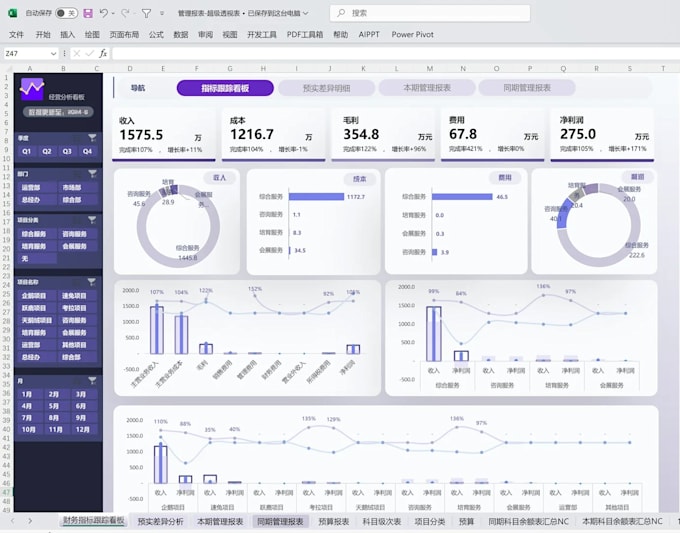The width and height of the screenshot is (680, 533).
Task: Open the PDF工具箱 ribbon tab
Action: pos(305,34)
